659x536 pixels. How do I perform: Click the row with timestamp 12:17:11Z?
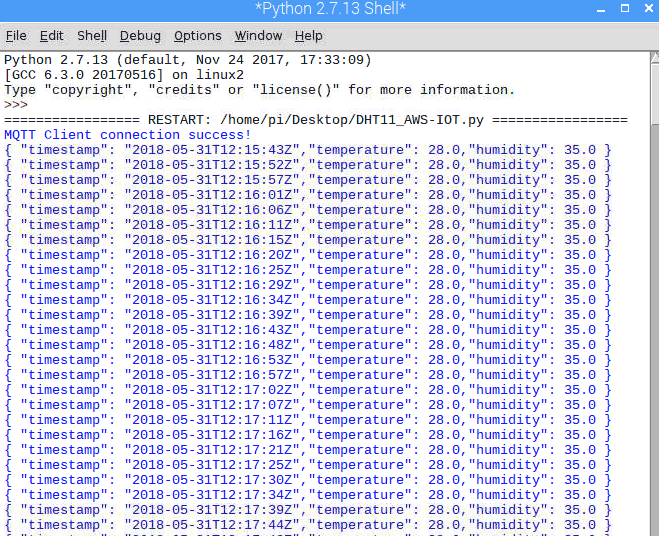pos(308,420)
